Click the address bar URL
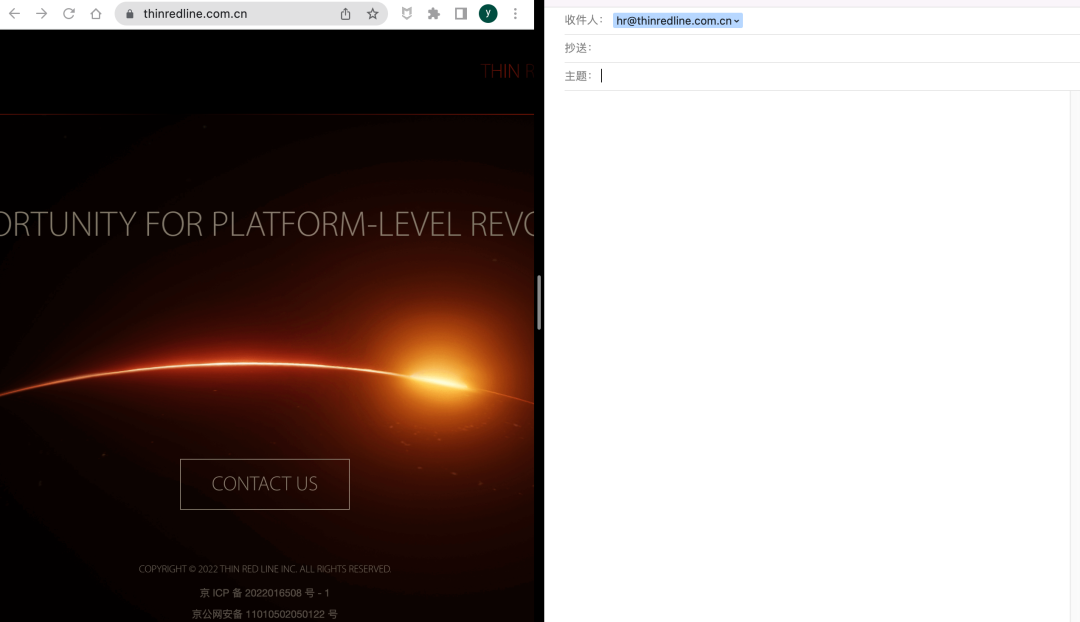 point(195,14)
